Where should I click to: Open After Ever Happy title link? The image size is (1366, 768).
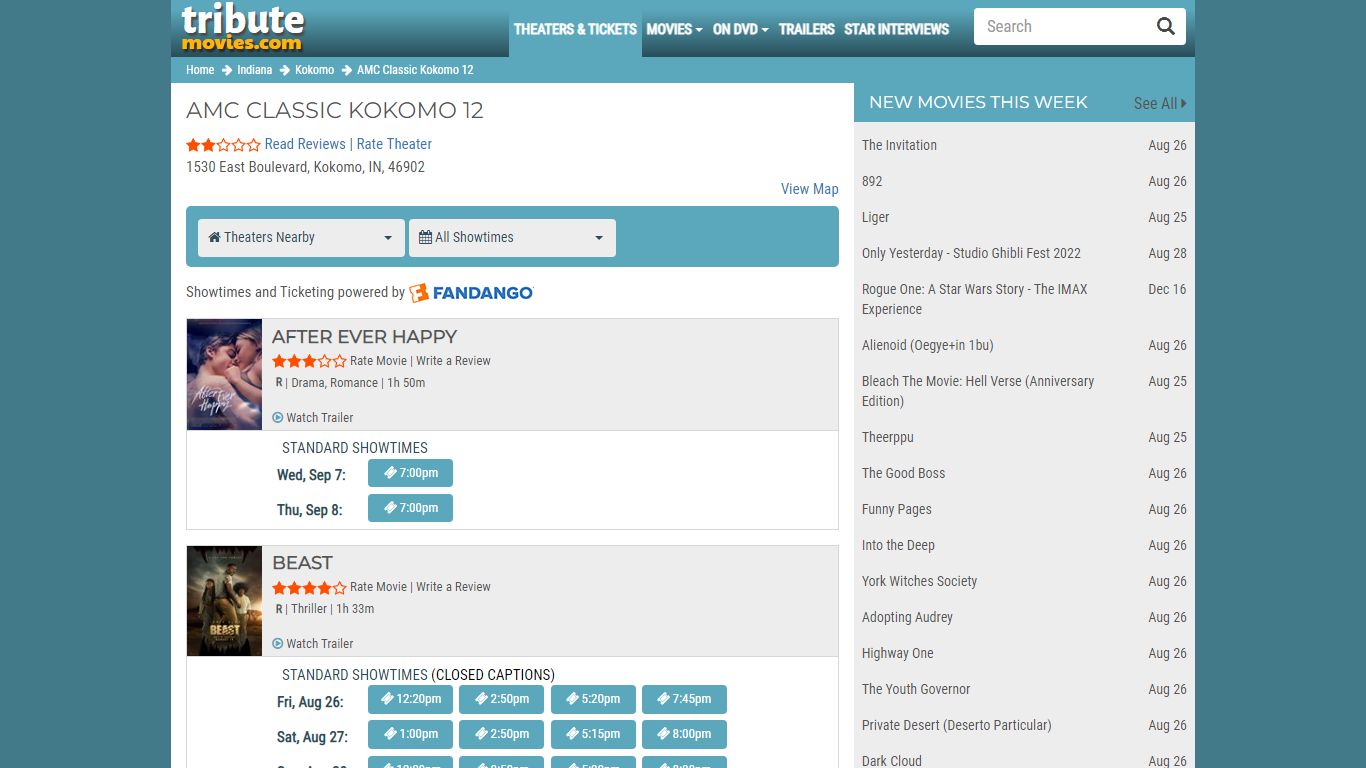pos(364,337)
